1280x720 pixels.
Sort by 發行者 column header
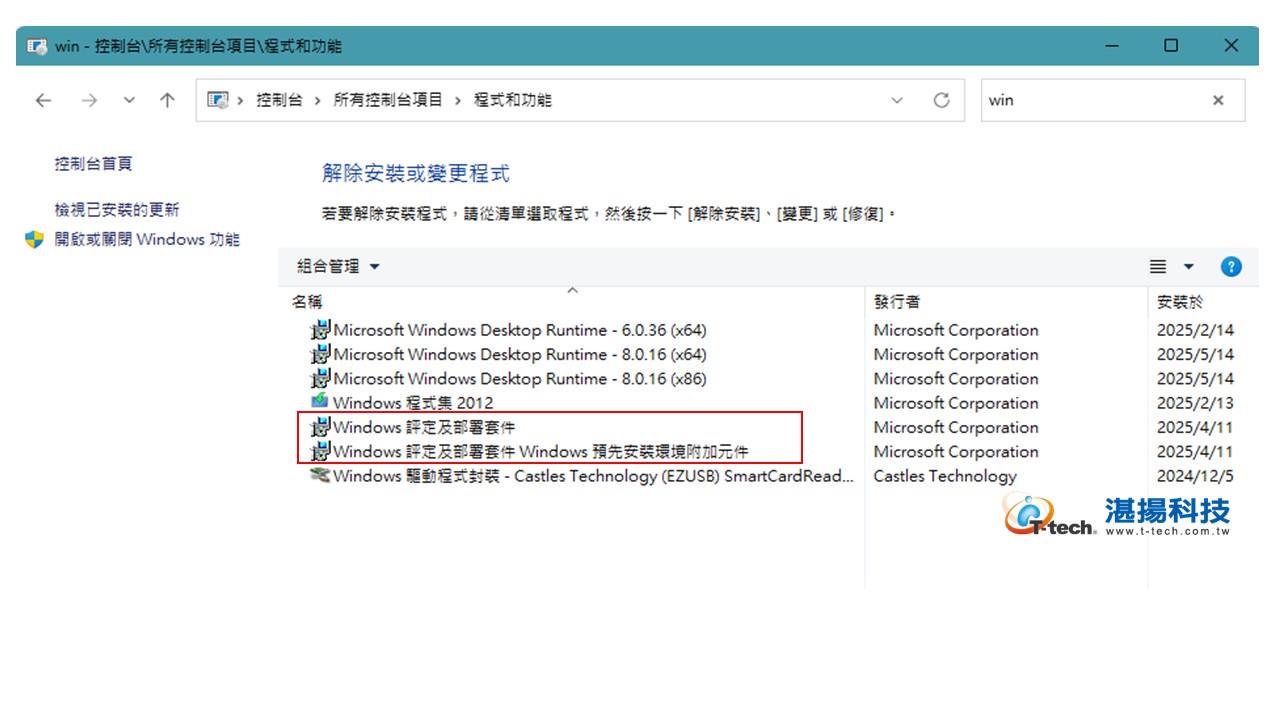coord(897,301)
